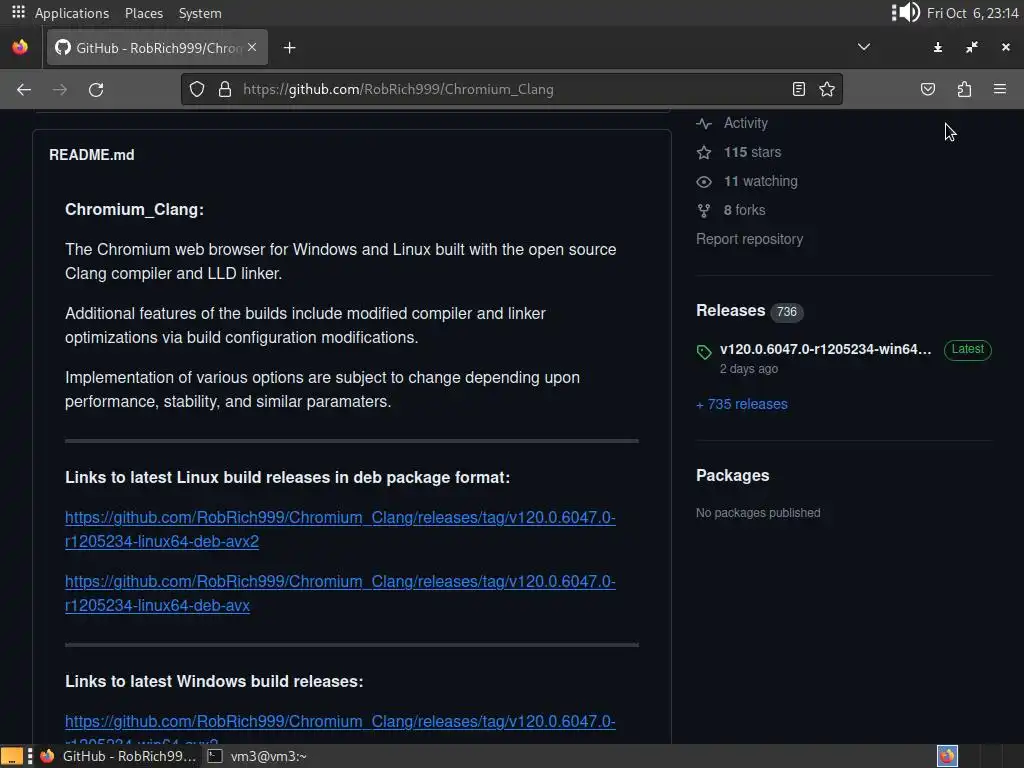Click the '2 days ago' release date
The image size is (1024, 768).
tap(748, 369)
